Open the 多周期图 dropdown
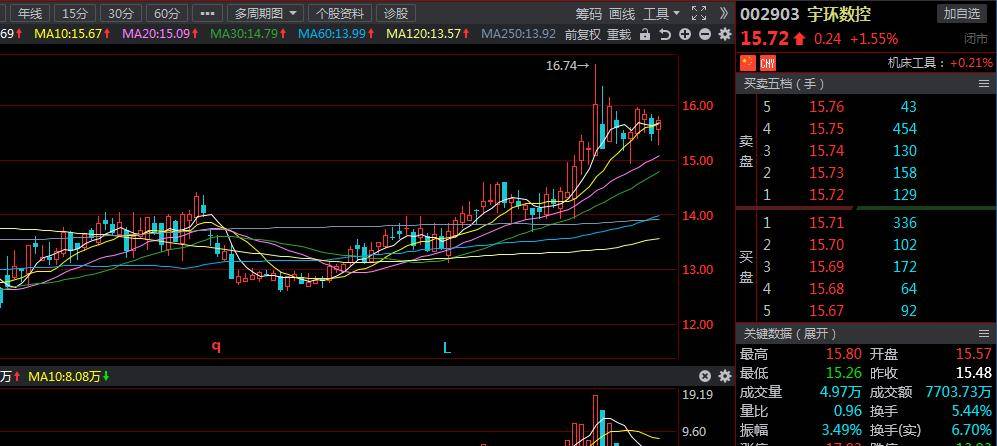997x446 pixels. coord(266,13)
